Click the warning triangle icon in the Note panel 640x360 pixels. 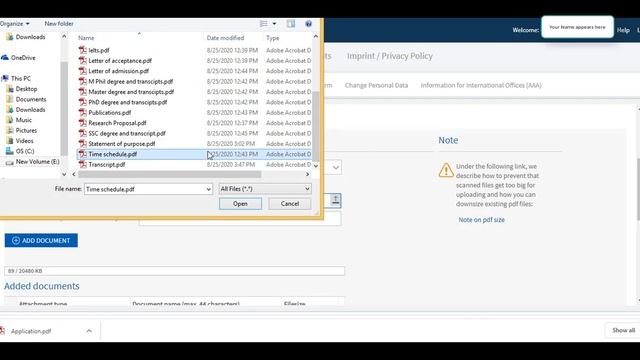coord(446,170)
